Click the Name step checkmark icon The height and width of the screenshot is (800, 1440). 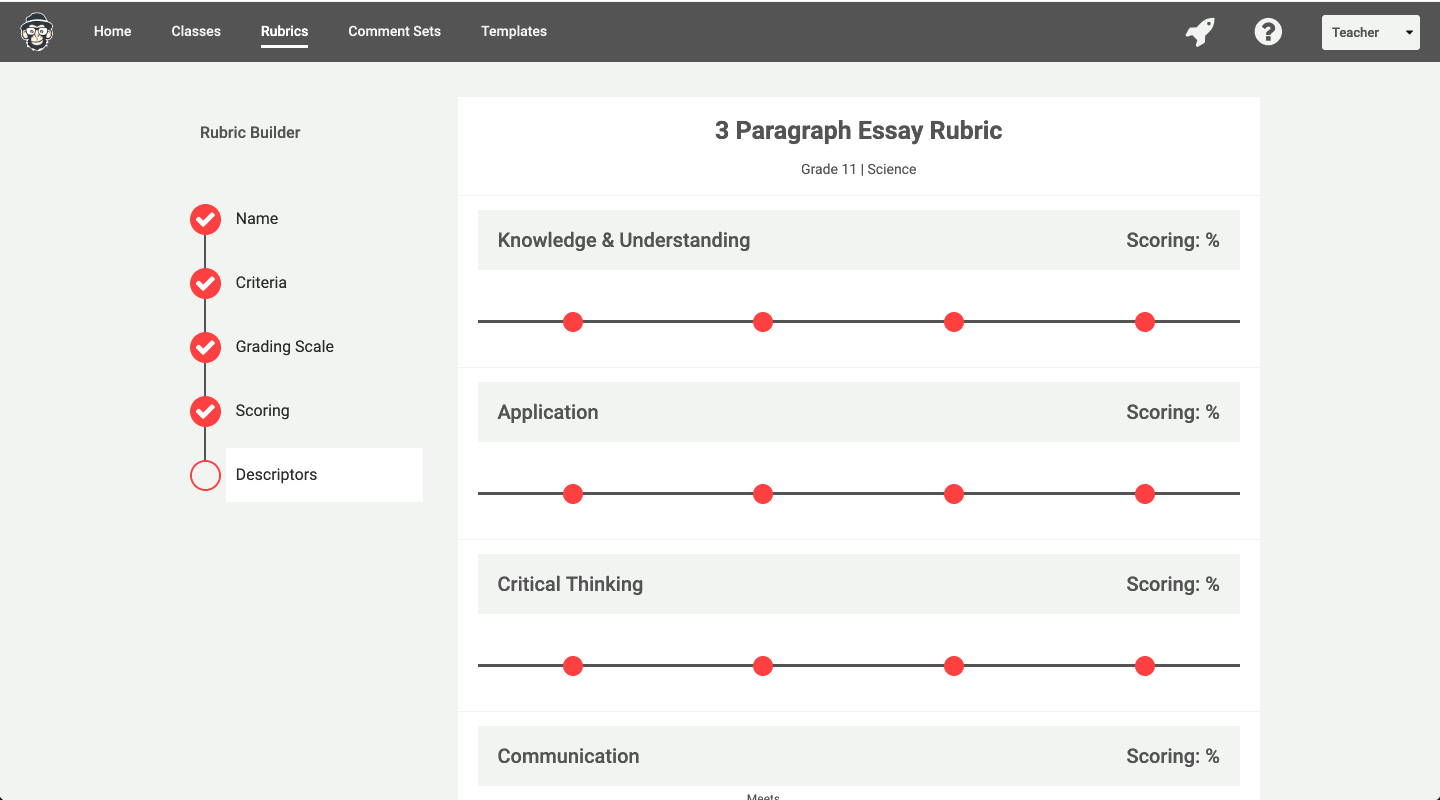[205, 219]
